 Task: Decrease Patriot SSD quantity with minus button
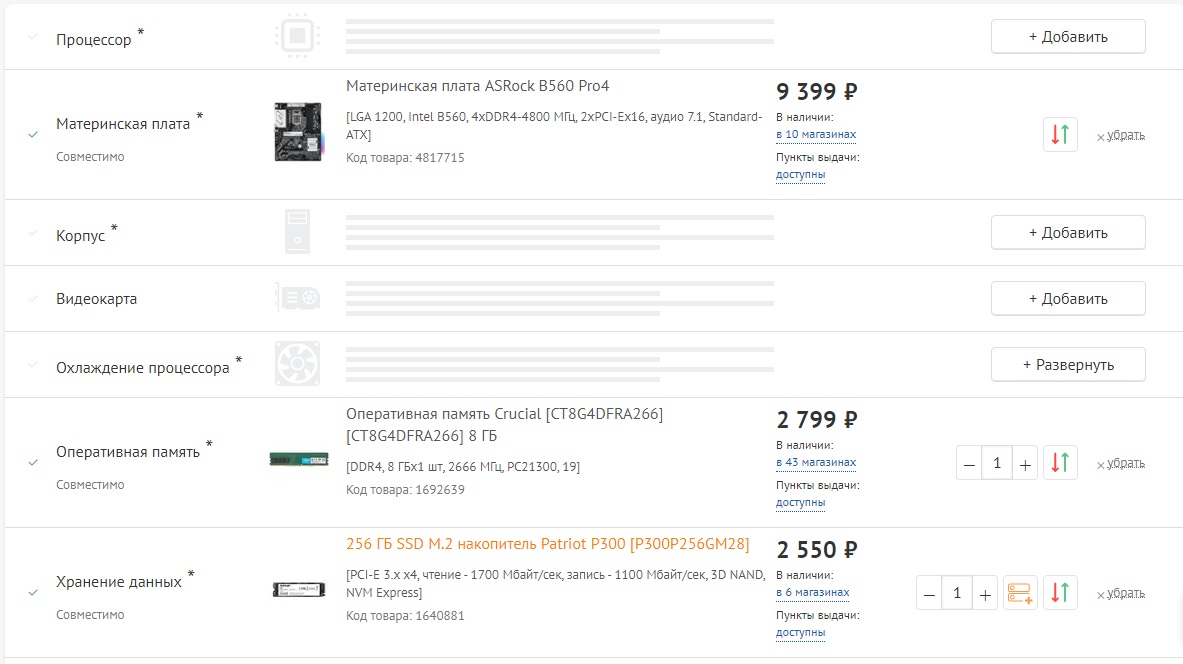click(930, 594)
